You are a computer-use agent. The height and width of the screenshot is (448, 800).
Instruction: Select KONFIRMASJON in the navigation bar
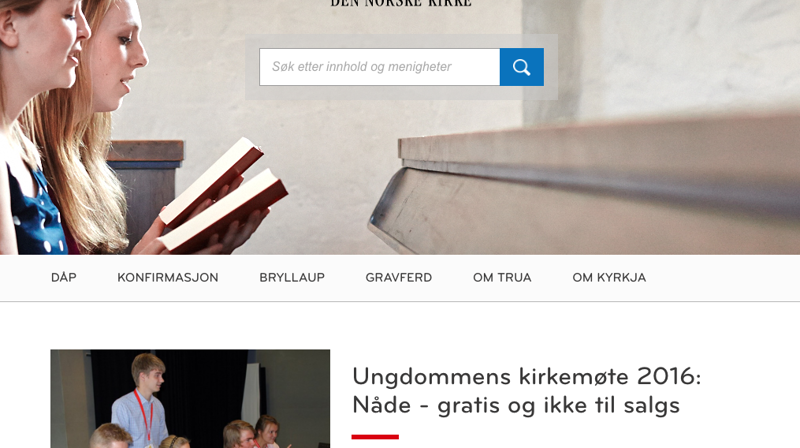tap(168, 278)
